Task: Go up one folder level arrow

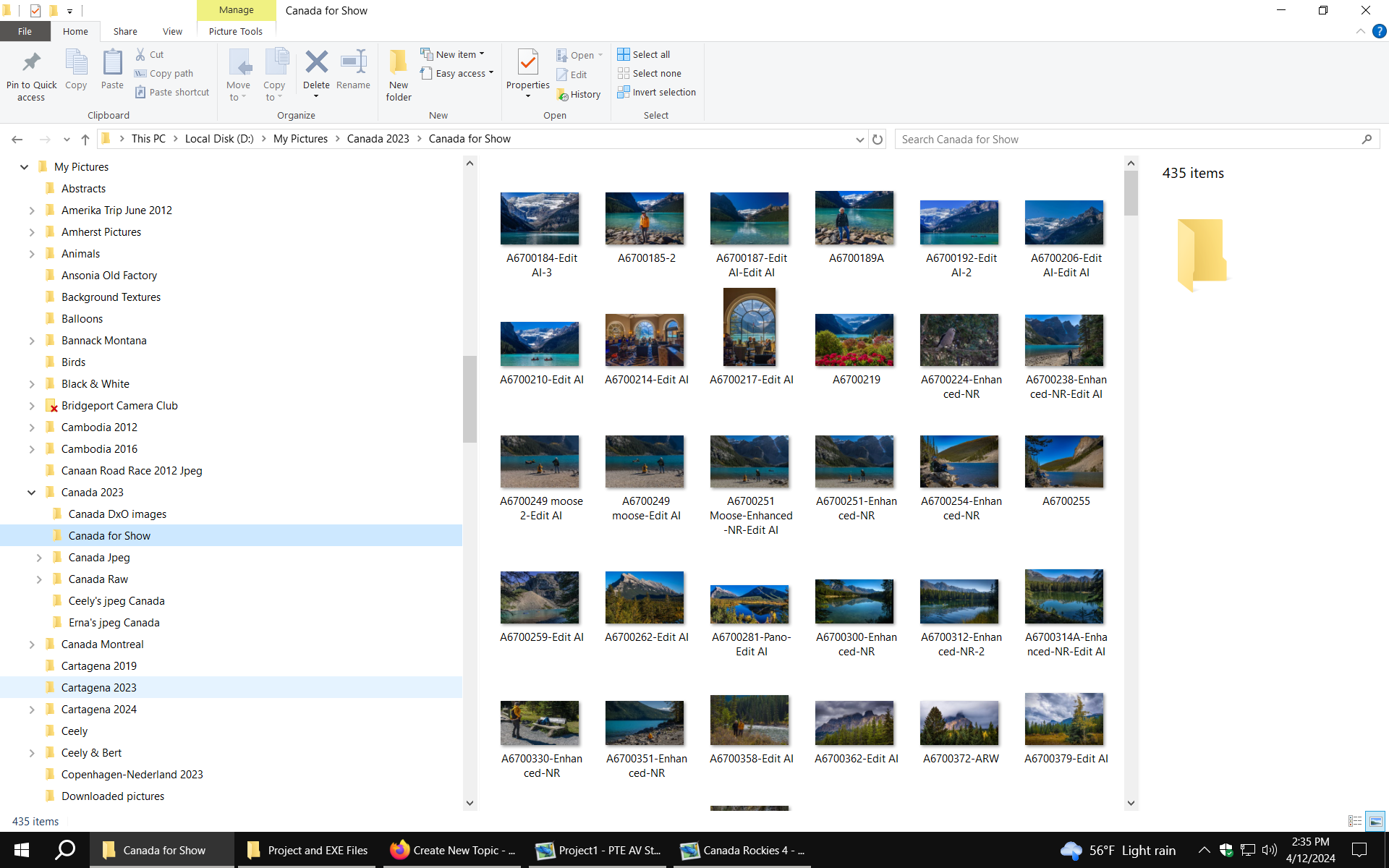Action: coord(85,139)
